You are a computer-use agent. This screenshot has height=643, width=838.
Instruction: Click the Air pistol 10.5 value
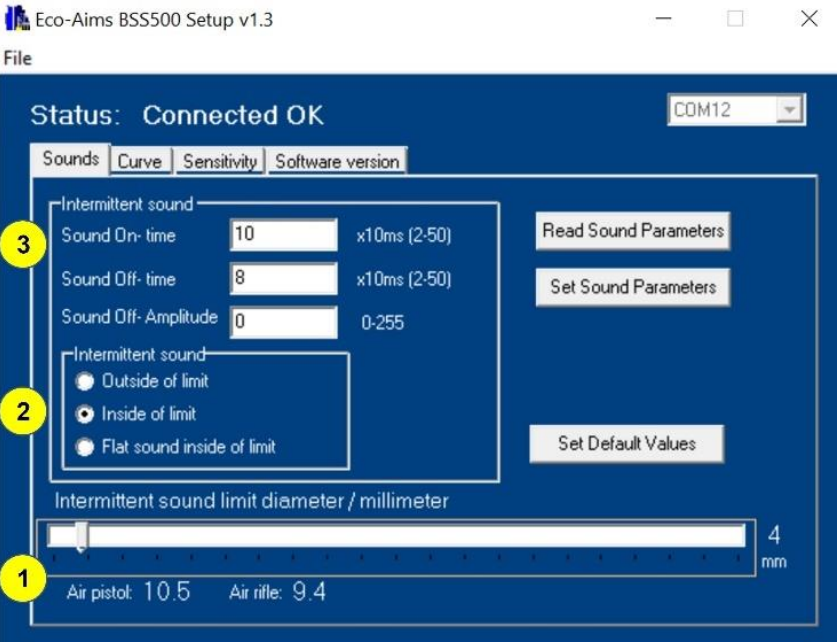pos(166,592)
